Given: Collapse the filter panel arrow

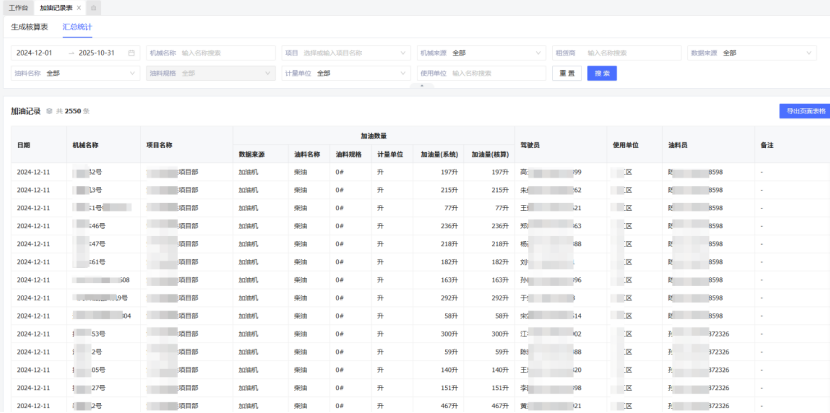Looking at the screenshot, I should click(x=422, y=85).
